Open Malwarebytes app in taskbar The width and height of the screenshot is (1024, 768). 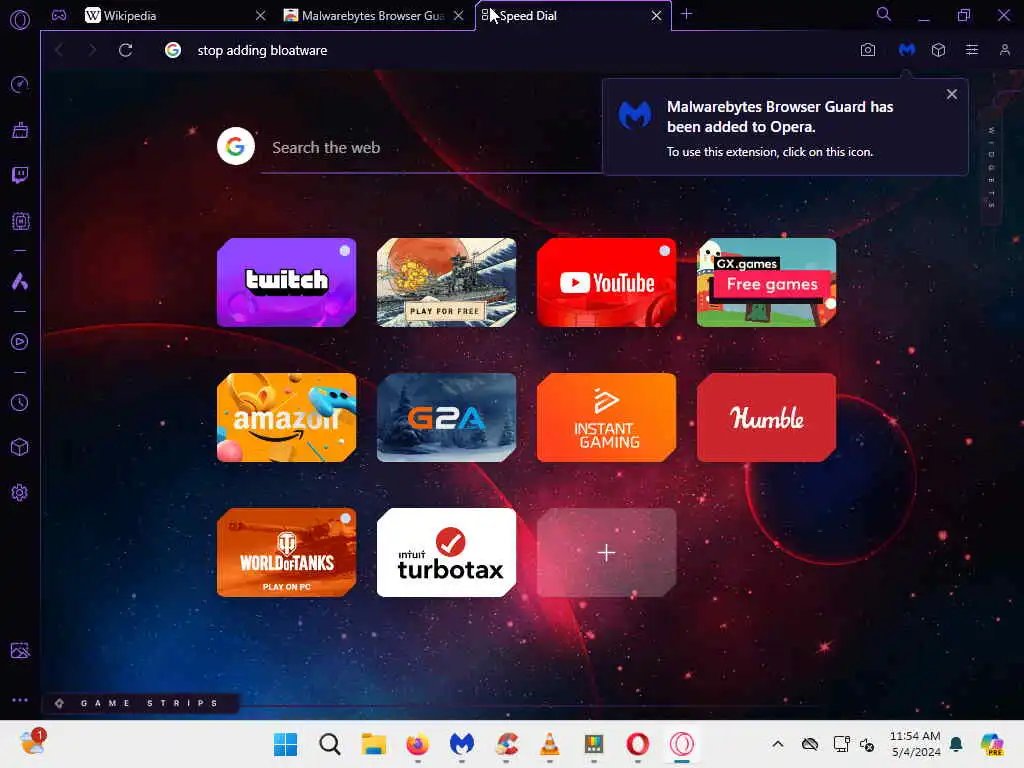tap(462, 744)
